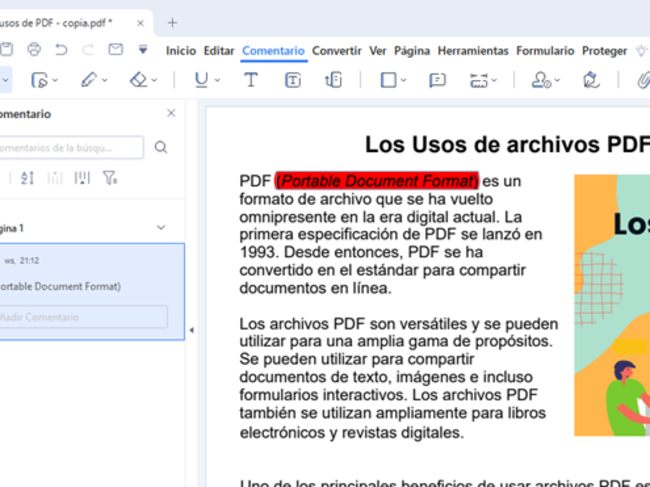Click the print icon in quick toolbar
Viewport: 650px width, 487px height.
(34, 49)
